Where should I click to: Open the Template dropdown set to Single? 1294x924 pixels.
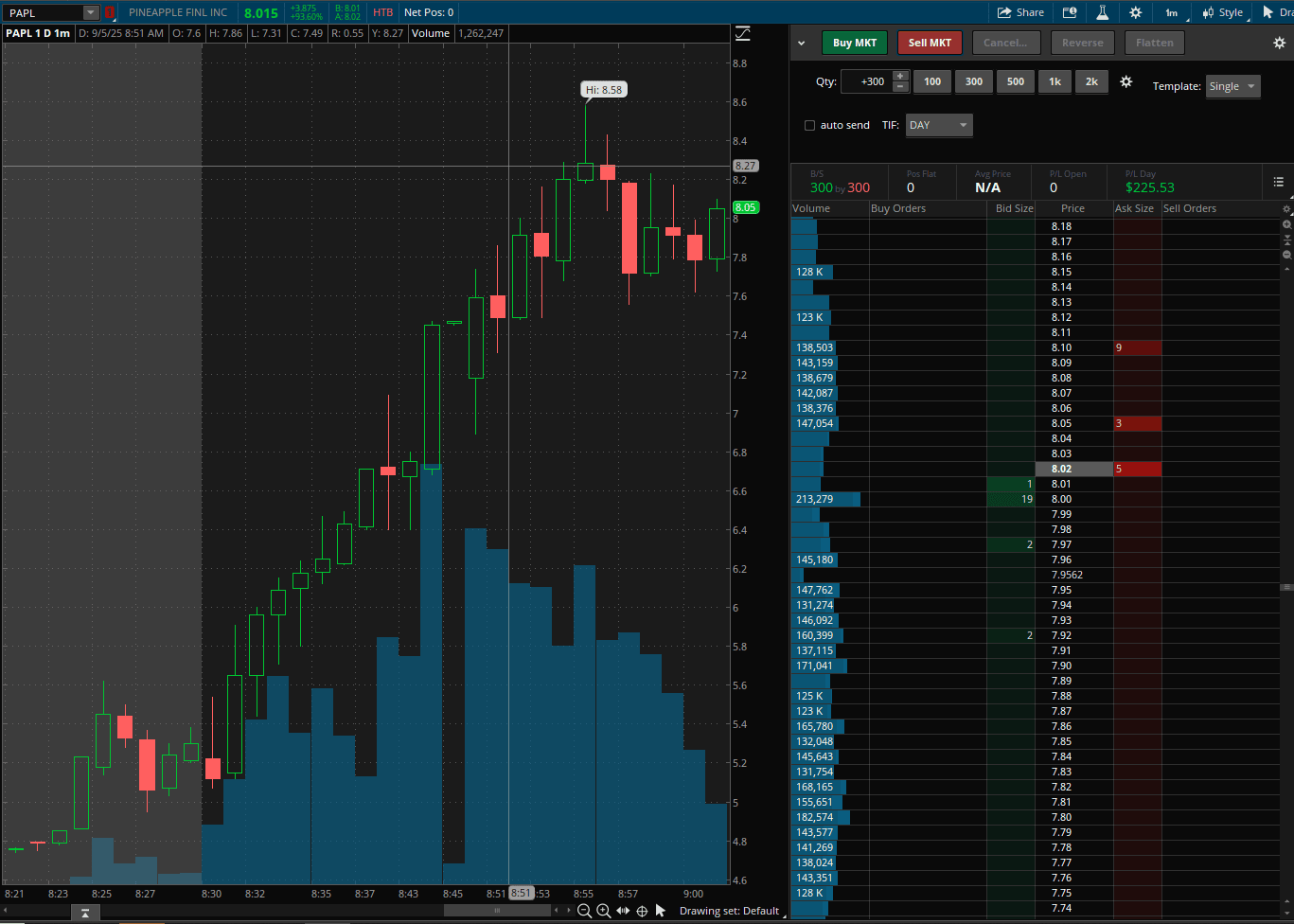click(1232, 86)
